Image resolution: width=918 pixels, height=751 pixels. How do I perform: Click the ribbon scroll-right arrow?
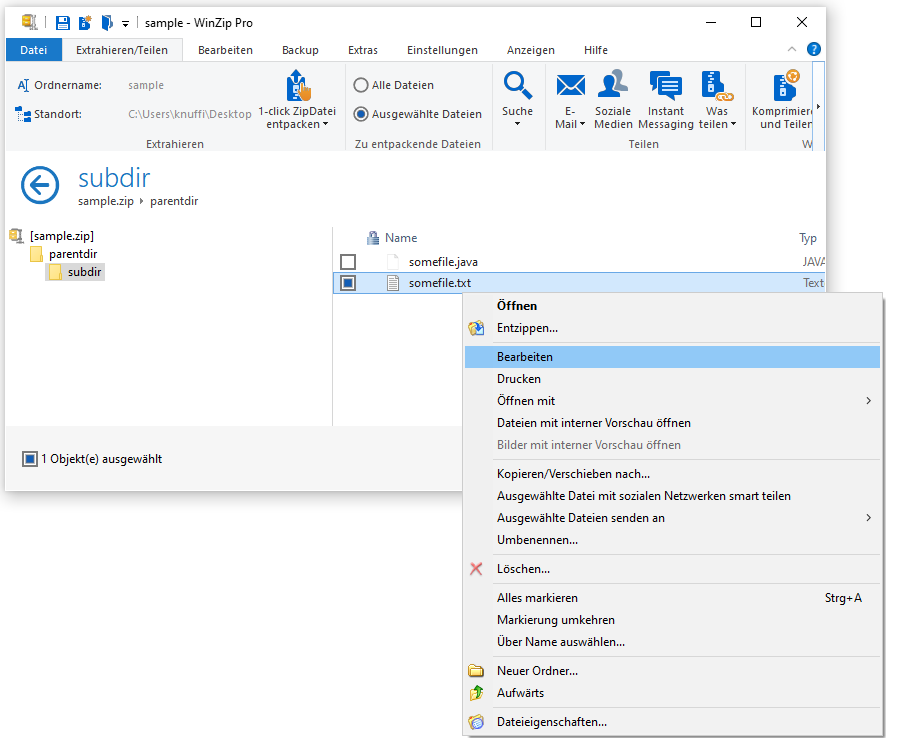(818, 107)
